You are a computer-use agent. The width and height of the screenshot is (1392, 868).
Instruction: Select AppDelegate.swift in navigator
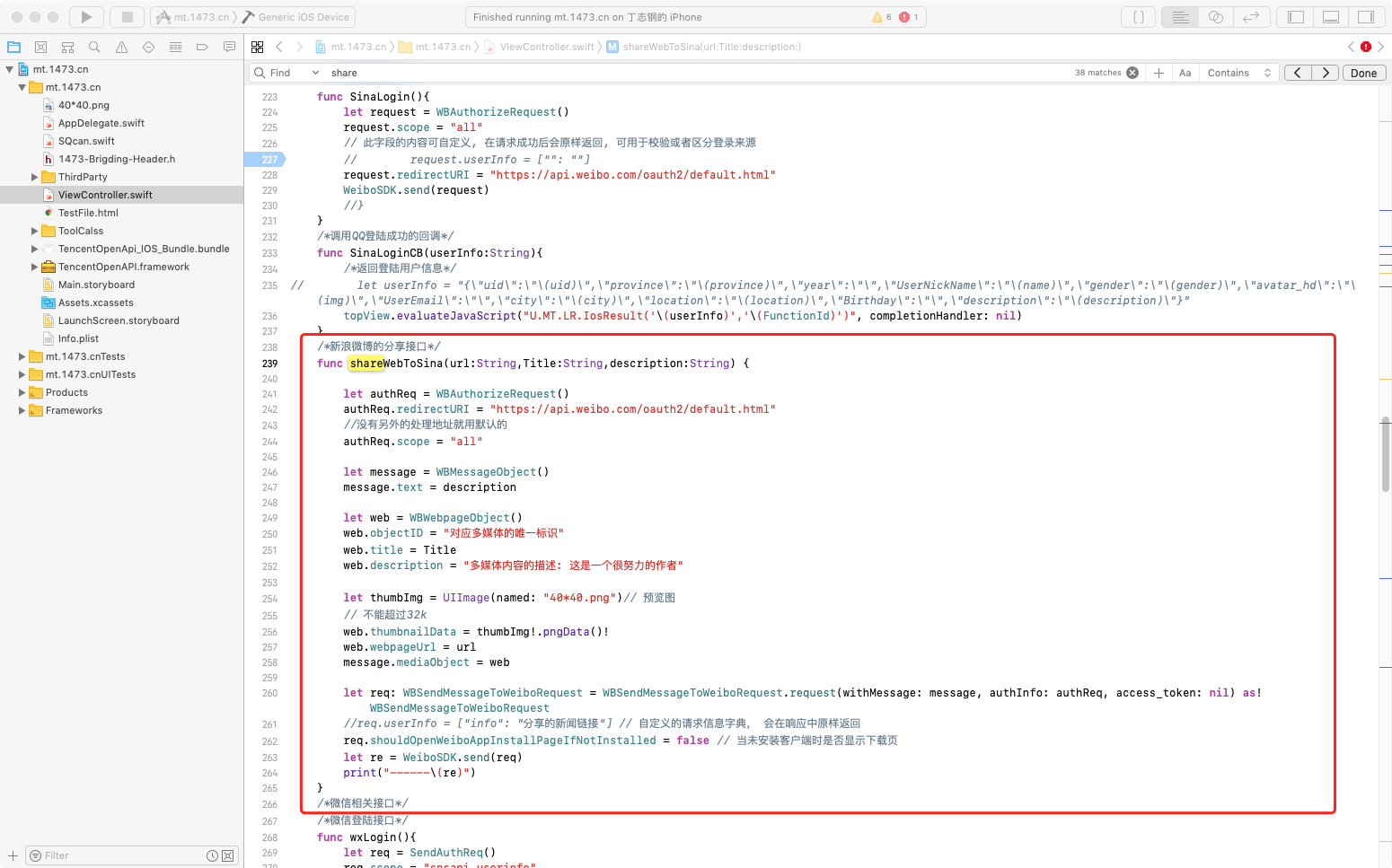(101, 123)
